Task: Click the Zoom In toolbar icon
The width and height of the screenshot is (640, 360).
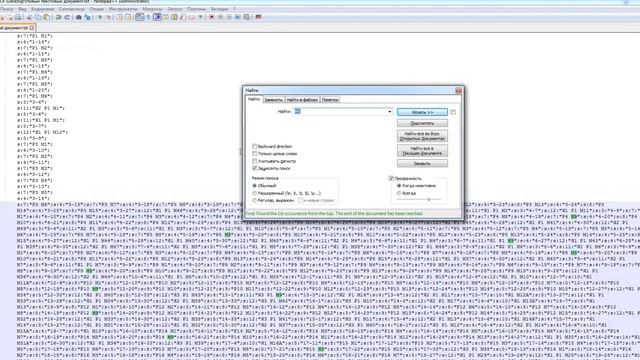Action: 99,17
